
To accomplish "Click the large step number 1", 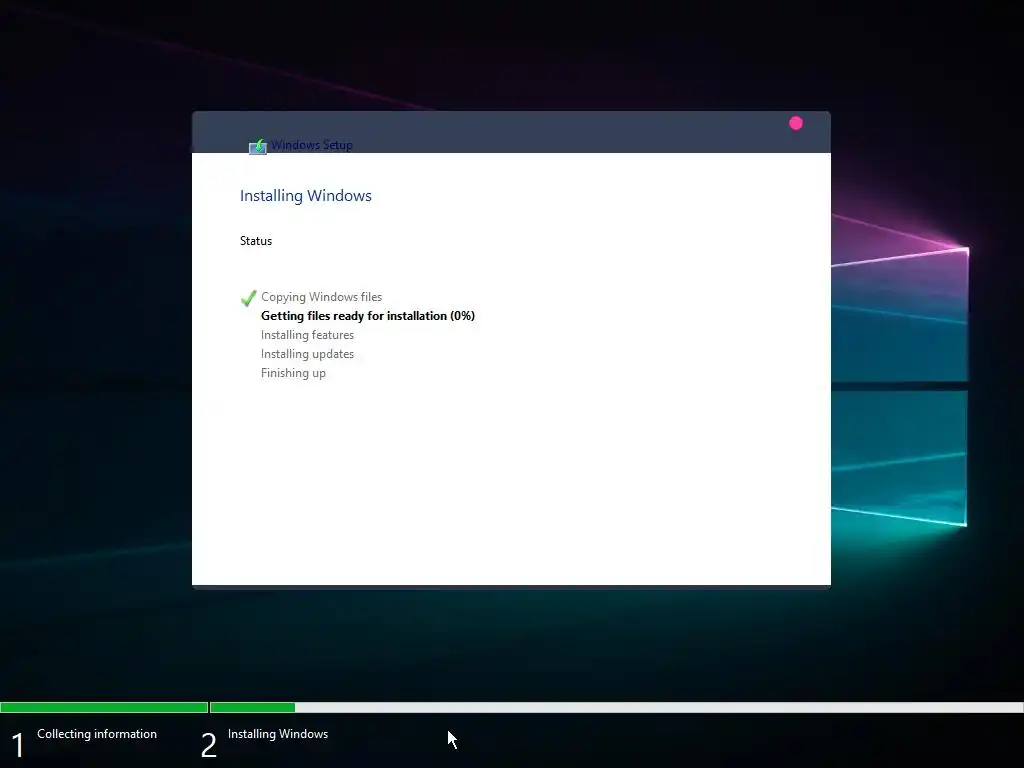I will point(18,745).
